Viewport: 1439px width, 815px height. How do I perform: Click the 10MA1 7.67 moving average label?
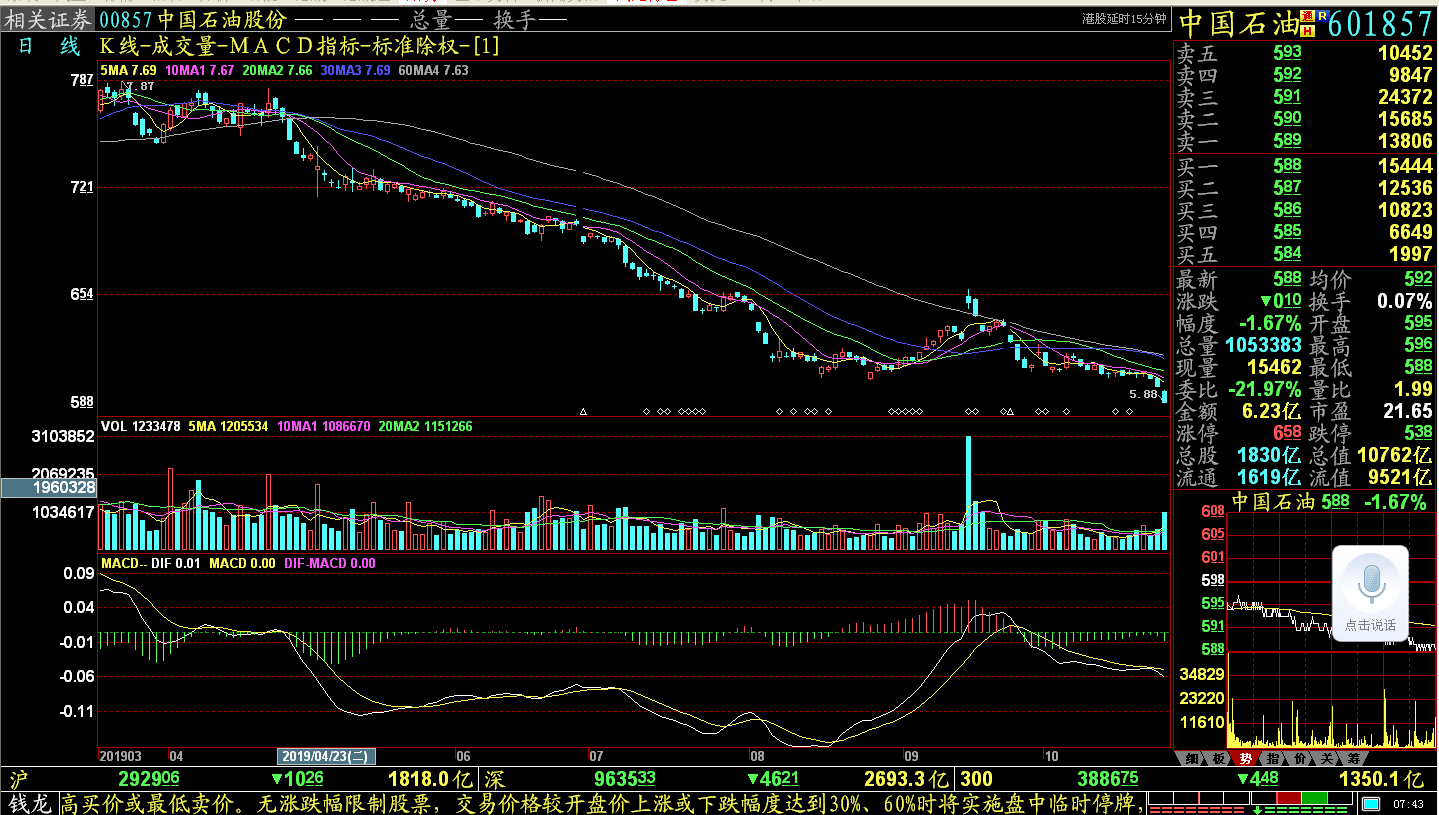tap(200, 70)
